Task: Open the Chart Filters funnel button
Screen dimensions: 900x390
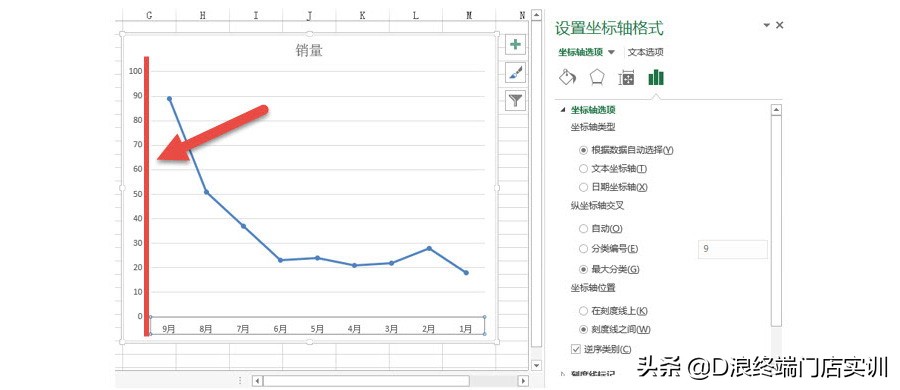Action: pos(515,101)
